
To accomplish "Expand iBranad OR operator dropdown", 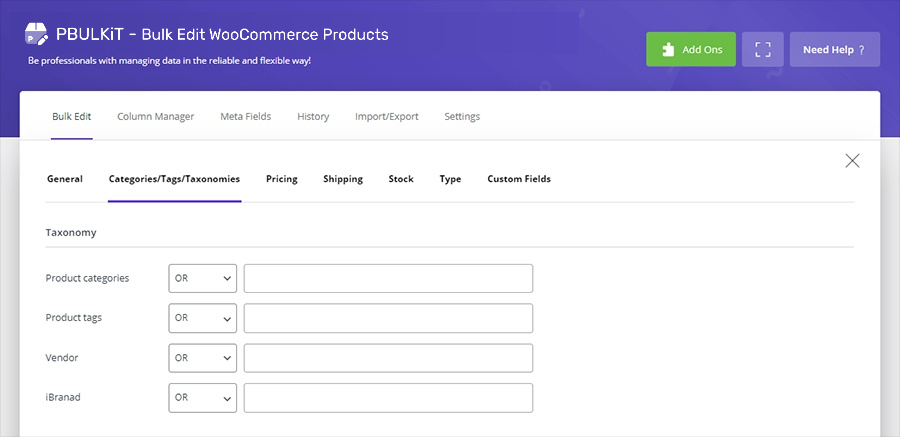I will tap(203, 397).
